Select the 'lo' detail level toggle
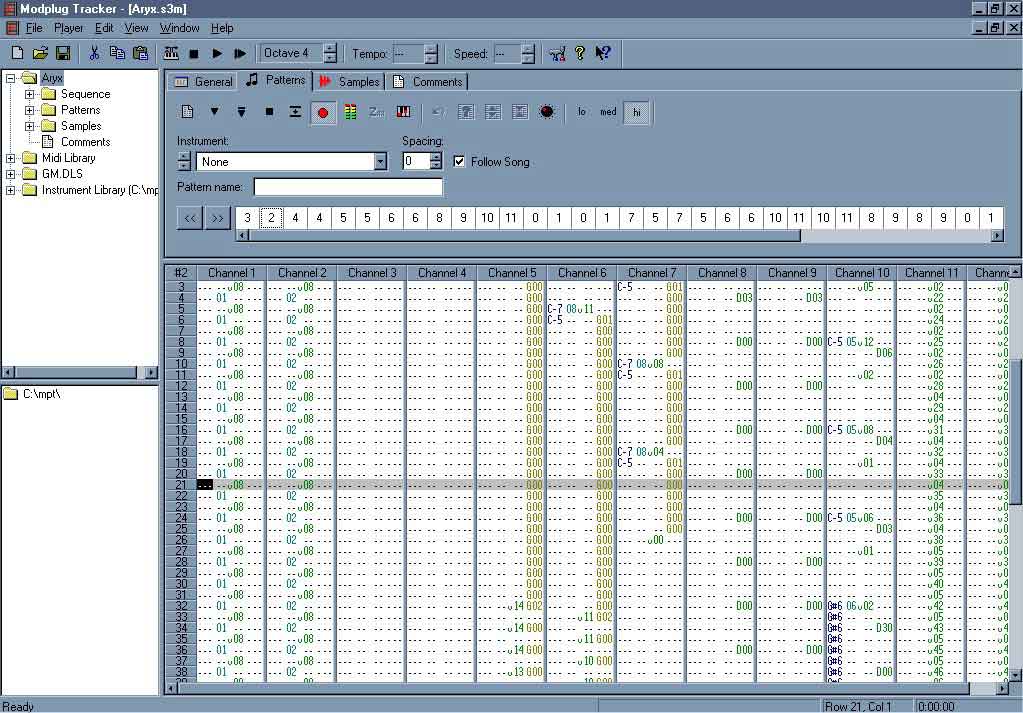This screenshot has height=713, width=1023. coord(582,112)
